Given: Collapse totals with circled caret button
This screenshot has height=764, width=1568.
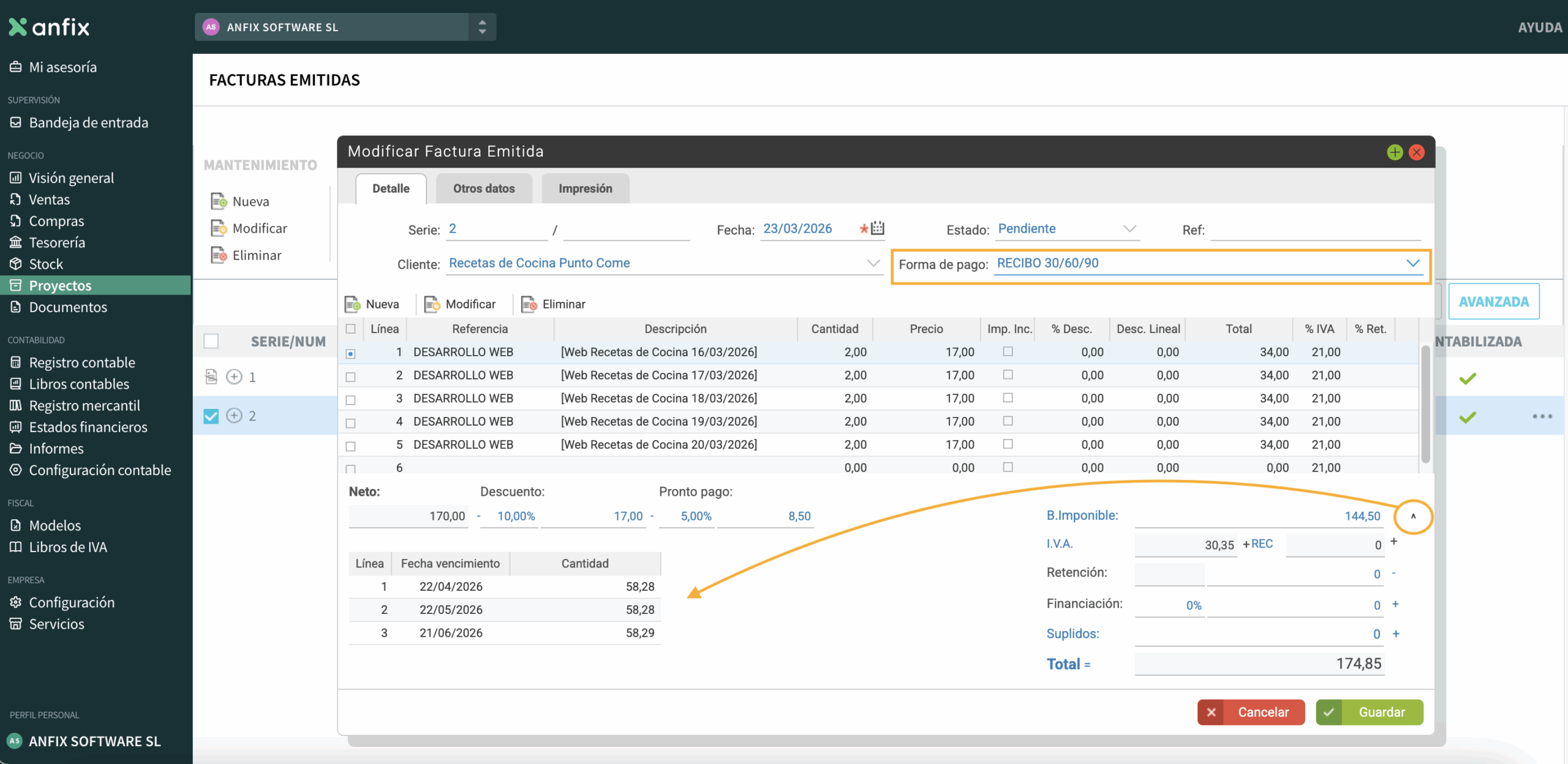Looking at the screenshot, I should coord(1413,516).
